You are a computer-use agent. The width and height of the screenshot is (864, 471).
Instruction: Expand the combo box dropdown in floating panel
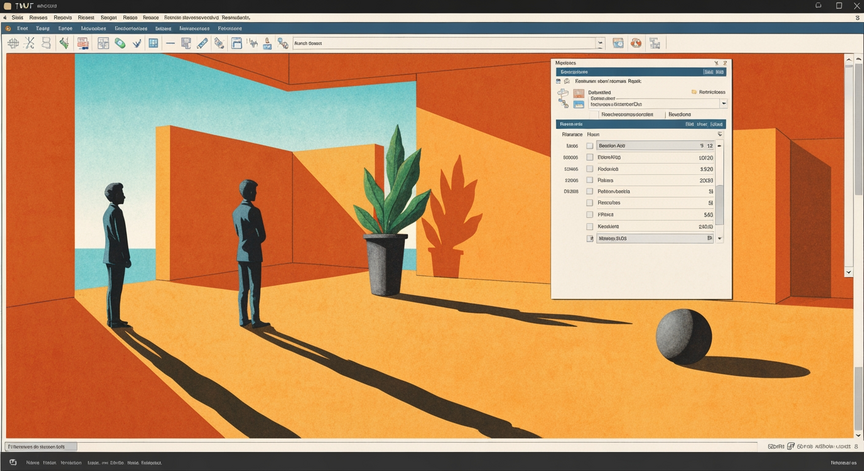coord(723,104)
